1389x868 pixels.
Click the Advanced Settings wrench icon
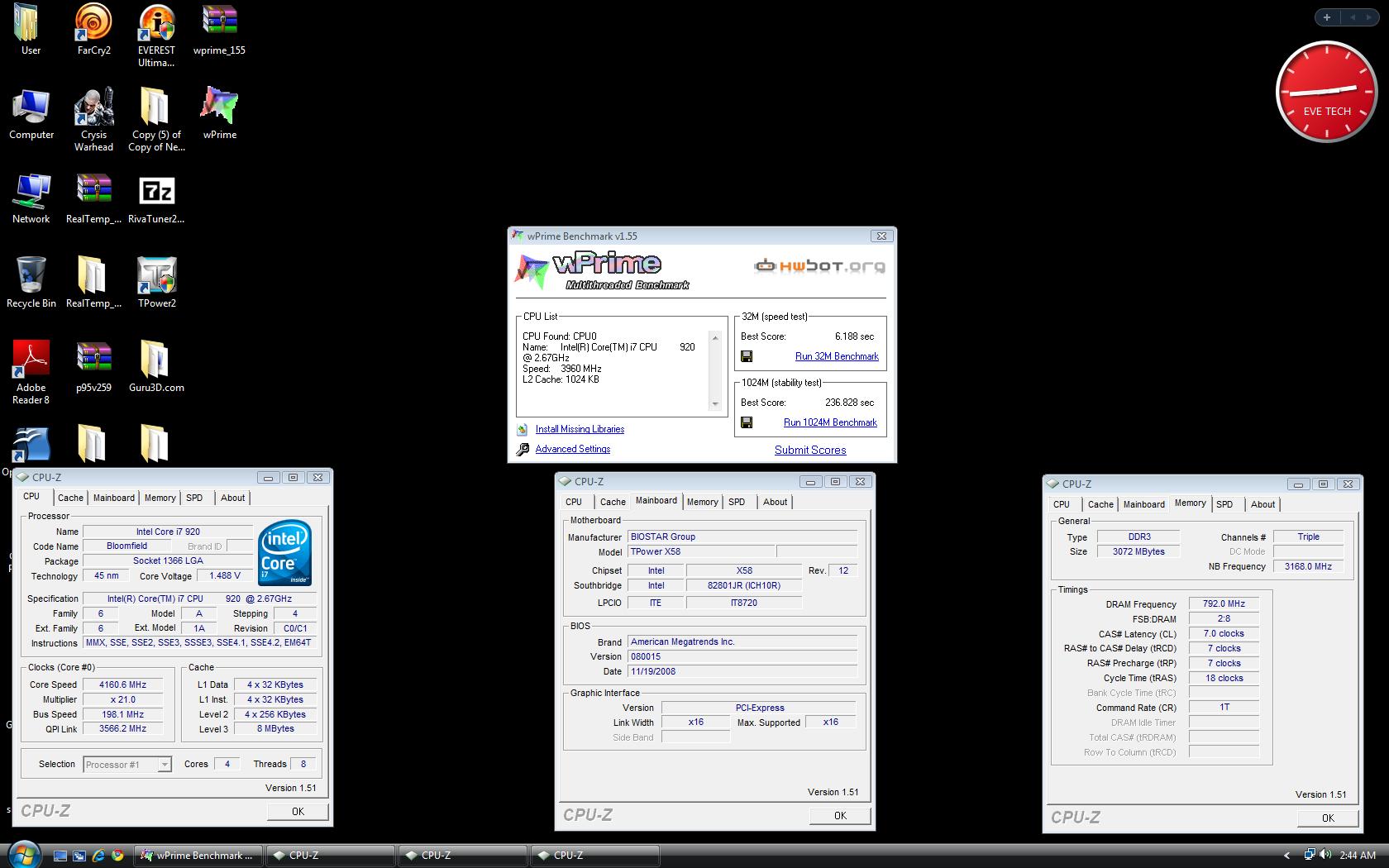pos(523,450)
